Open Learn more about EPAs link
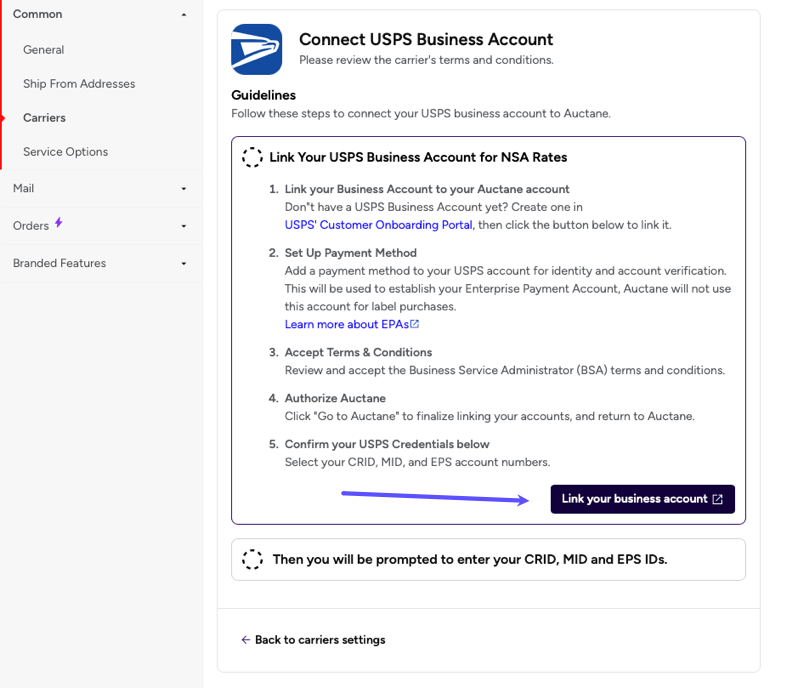787x688 pixels. (347, 324)
